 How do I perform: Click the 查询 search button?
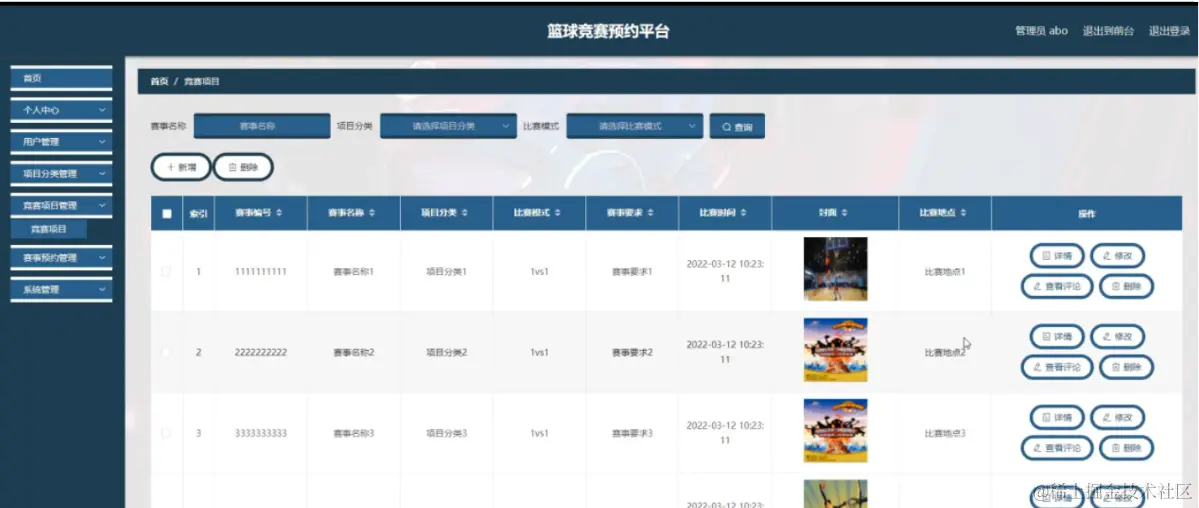(737, 127)
